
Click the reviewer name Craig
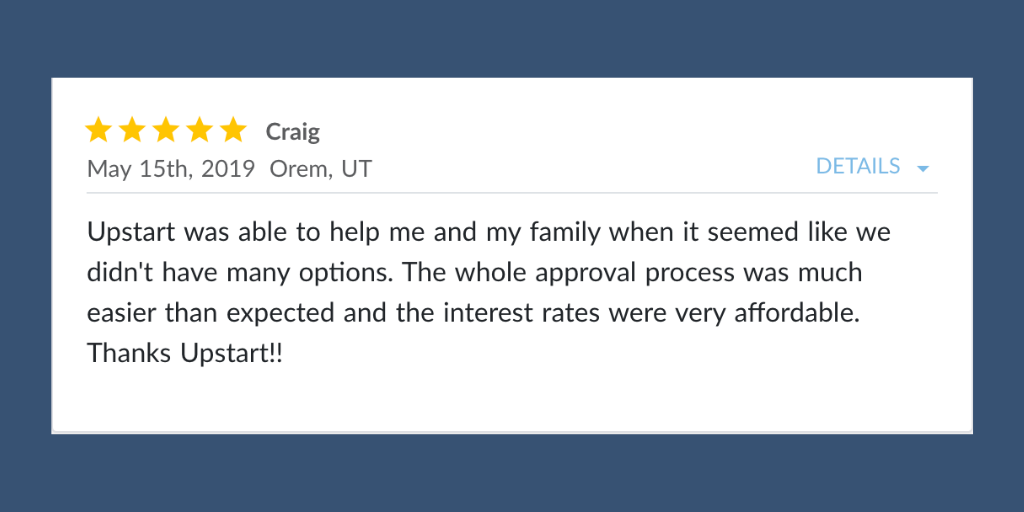coord(293,132)
